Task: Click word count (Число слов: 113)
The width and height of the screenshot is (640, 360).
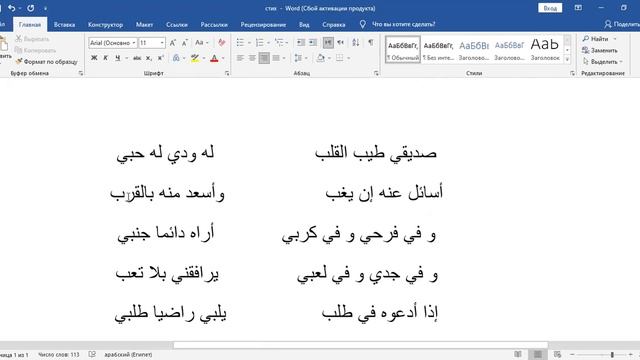Action: [59, 354]
